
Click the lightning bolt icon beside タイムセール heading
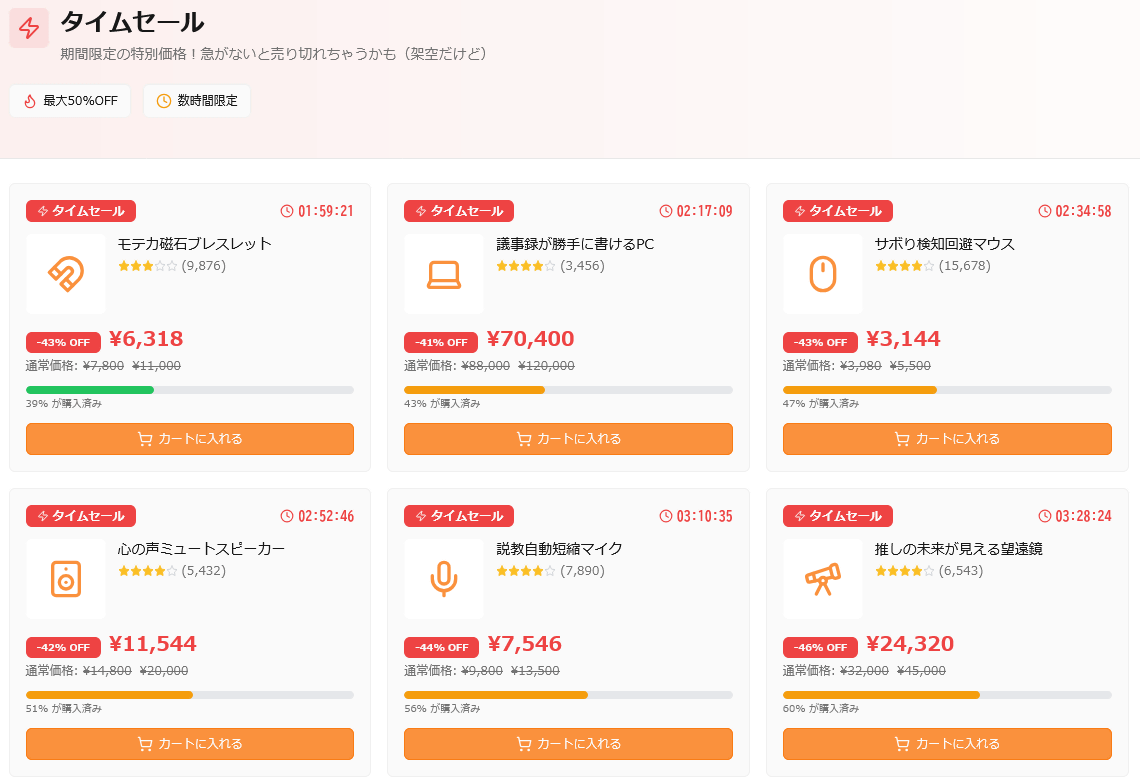[29, 28]
